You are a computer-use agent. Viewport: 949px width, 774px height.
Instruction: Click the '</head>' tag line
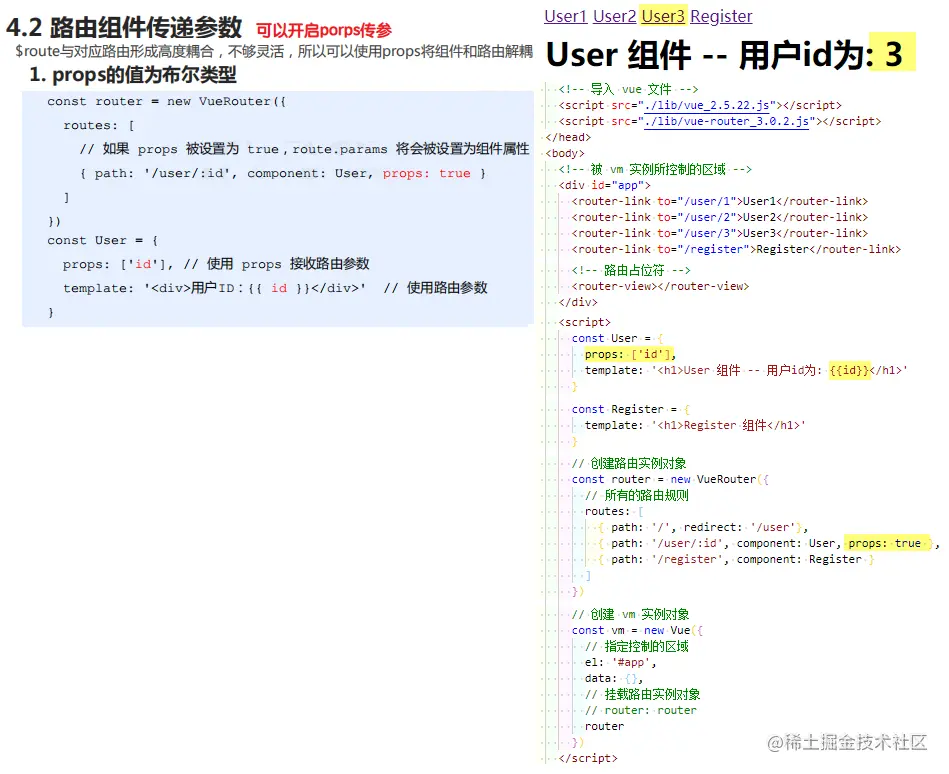coord(568,137)
